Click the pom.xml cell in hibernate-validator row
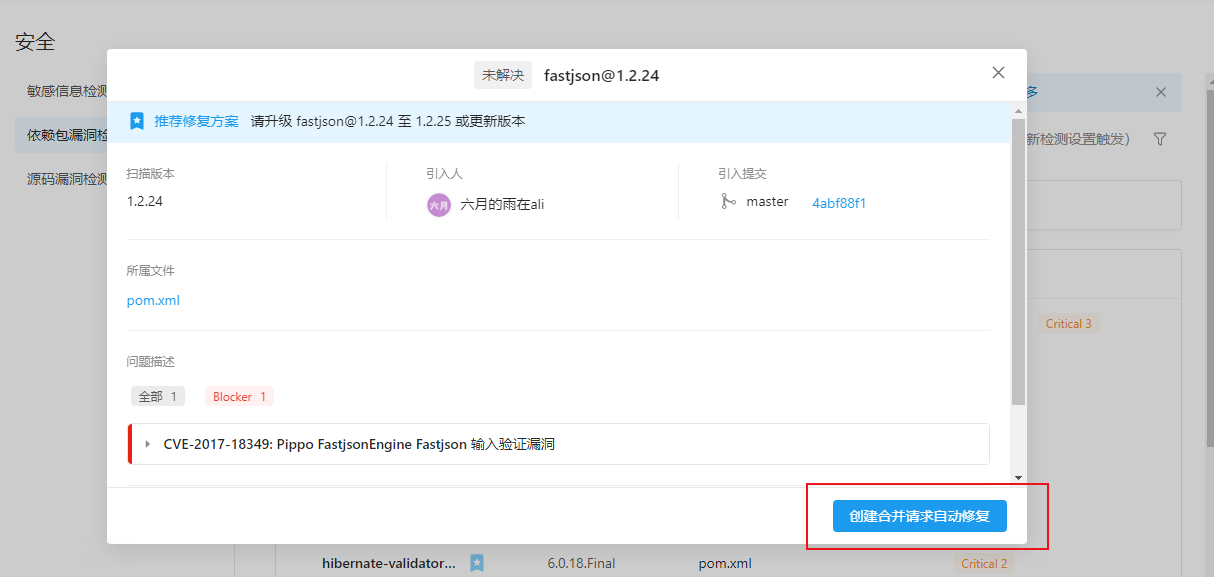 [725, 564]
